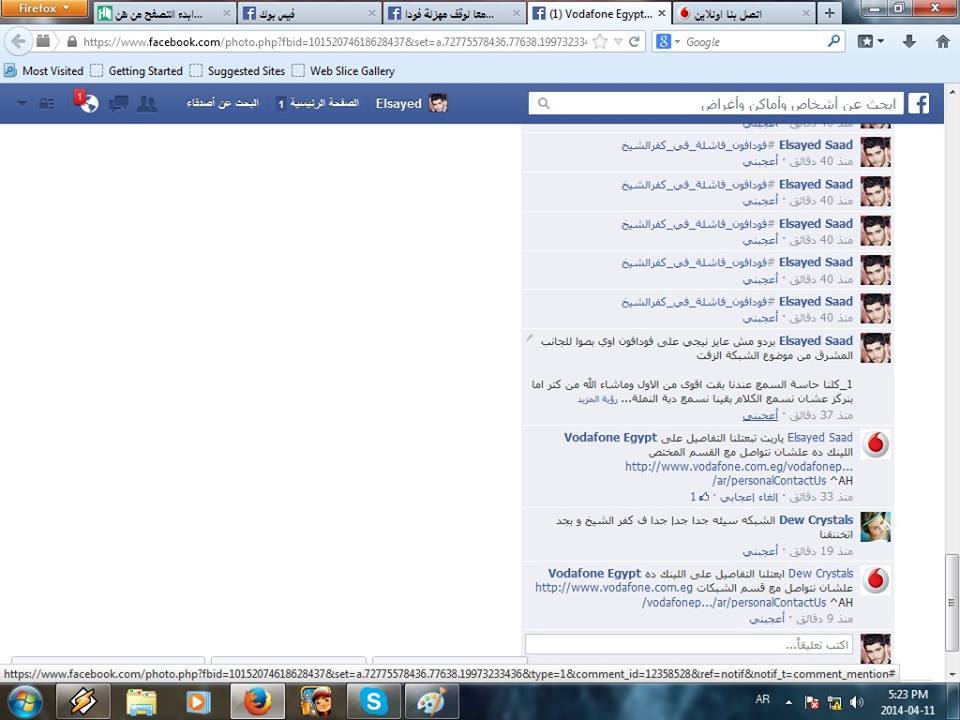The image size is (960, 720).
Task: Open Facebook privacy shortcuts lock icon
Action: pos(47,103)
